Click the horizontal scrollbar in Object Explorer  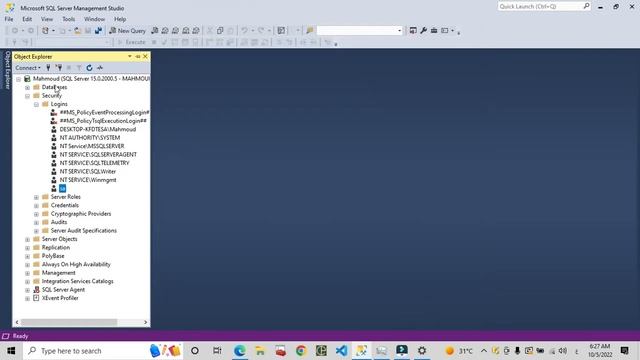tap(69, 322)
